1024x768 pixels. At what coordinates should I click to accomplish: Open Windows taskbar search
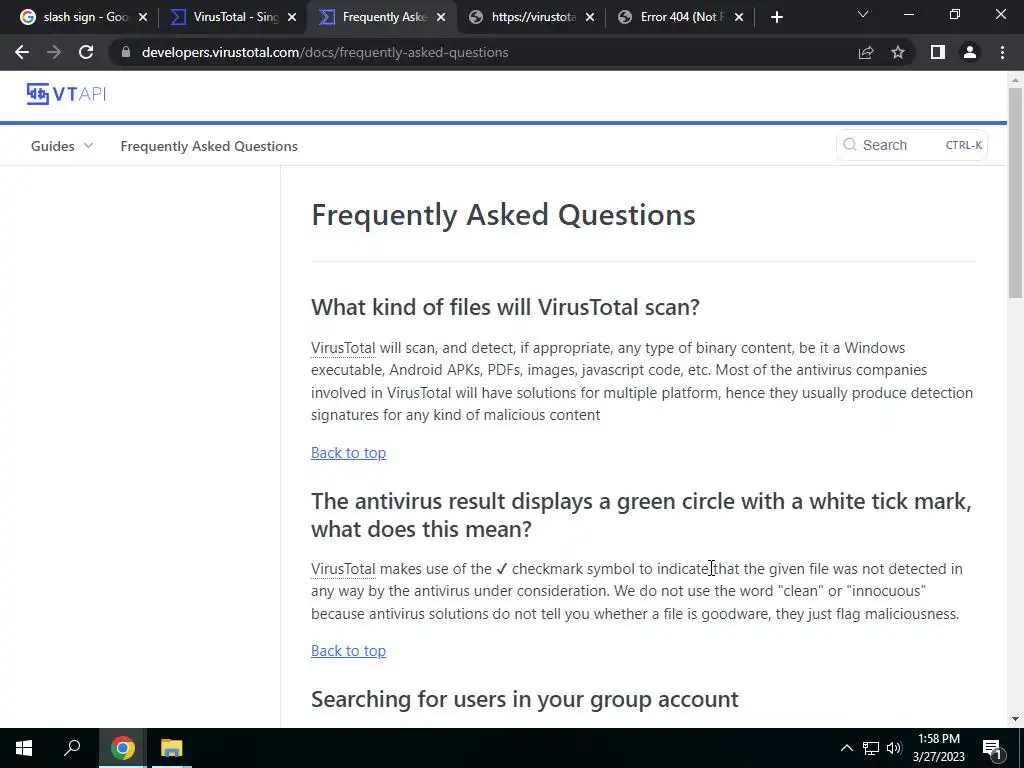tap(72, 748)
